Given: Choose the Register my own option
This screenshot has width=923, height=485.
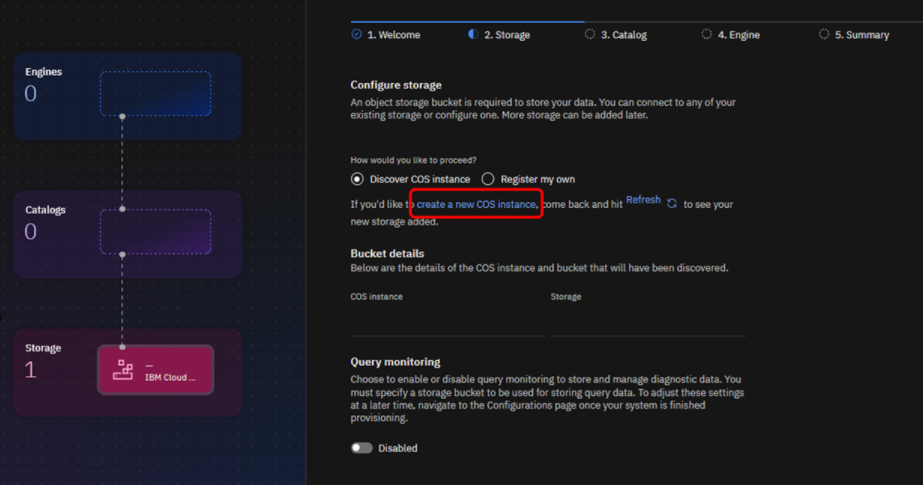Looking at the screenshot, I should [488, 179].
